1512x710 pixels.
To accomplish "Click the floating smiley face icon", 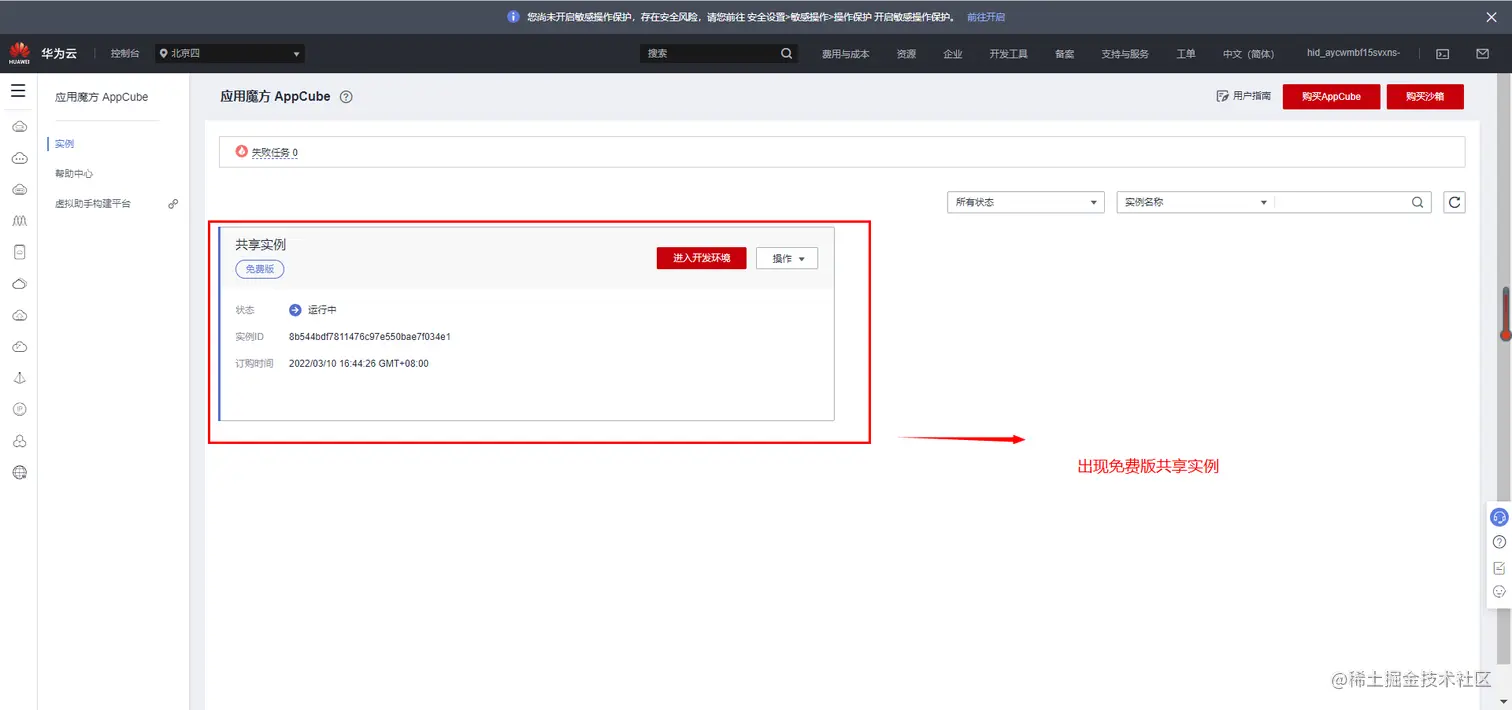I will click(x=1498, y=592).
